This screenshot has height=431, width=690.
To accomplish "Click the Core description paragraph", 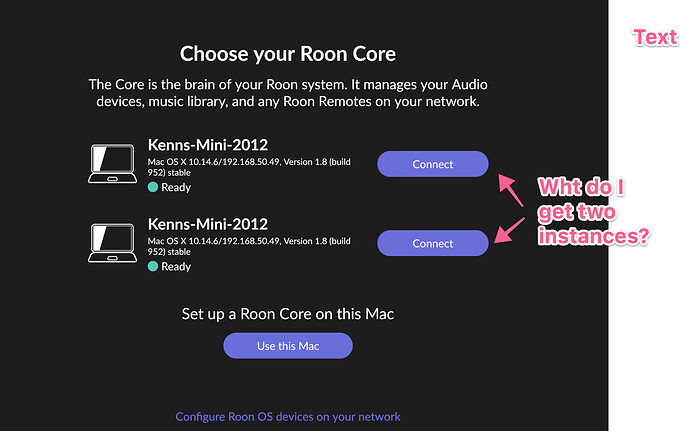I will click(x=288, y=93).
